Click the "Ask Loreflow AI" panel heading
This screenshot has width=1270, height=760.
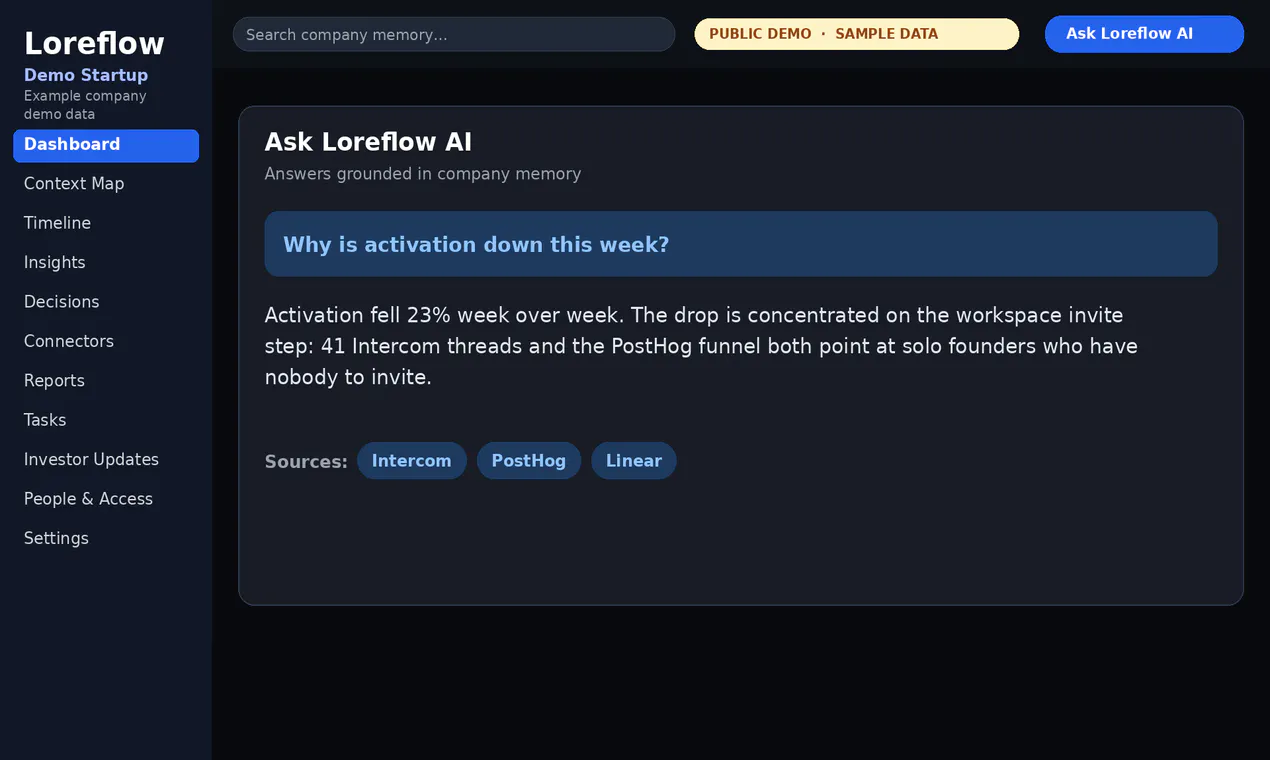(368, 142)
